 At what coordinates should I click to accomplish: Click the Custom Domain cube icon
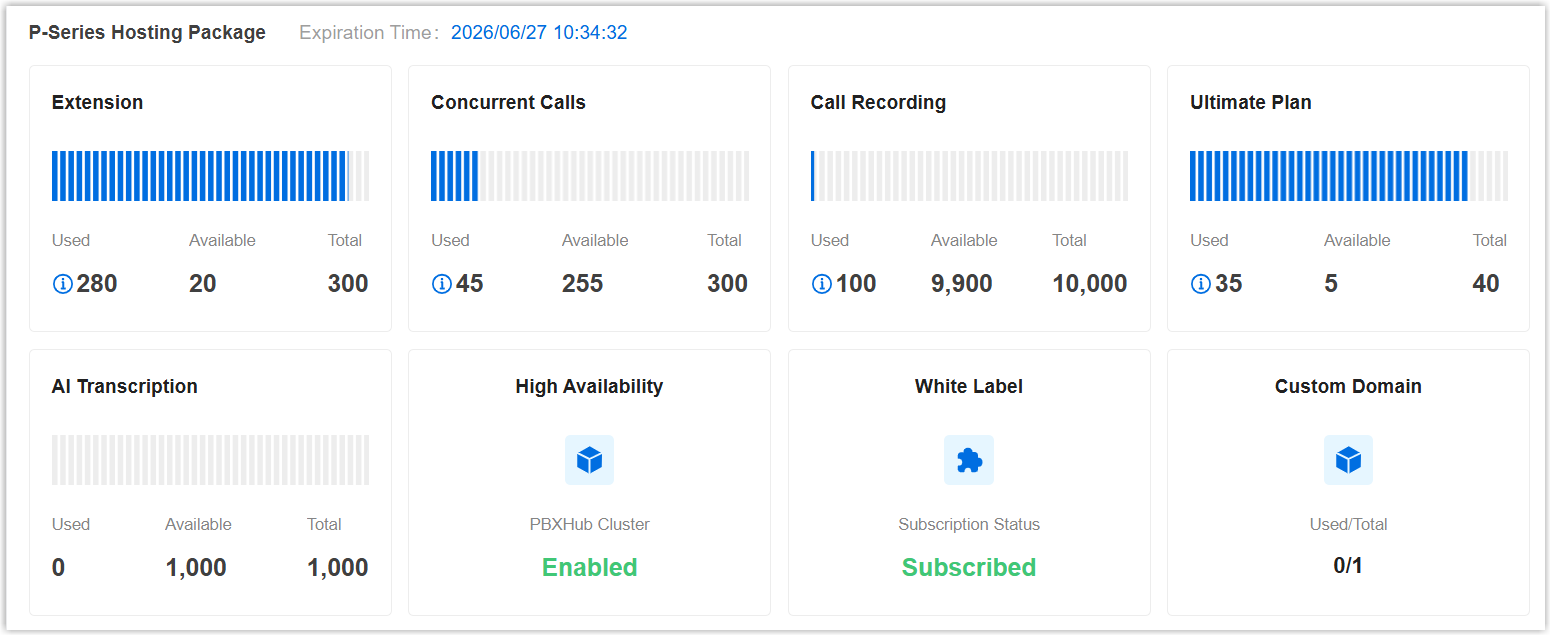coord(1348,460)
